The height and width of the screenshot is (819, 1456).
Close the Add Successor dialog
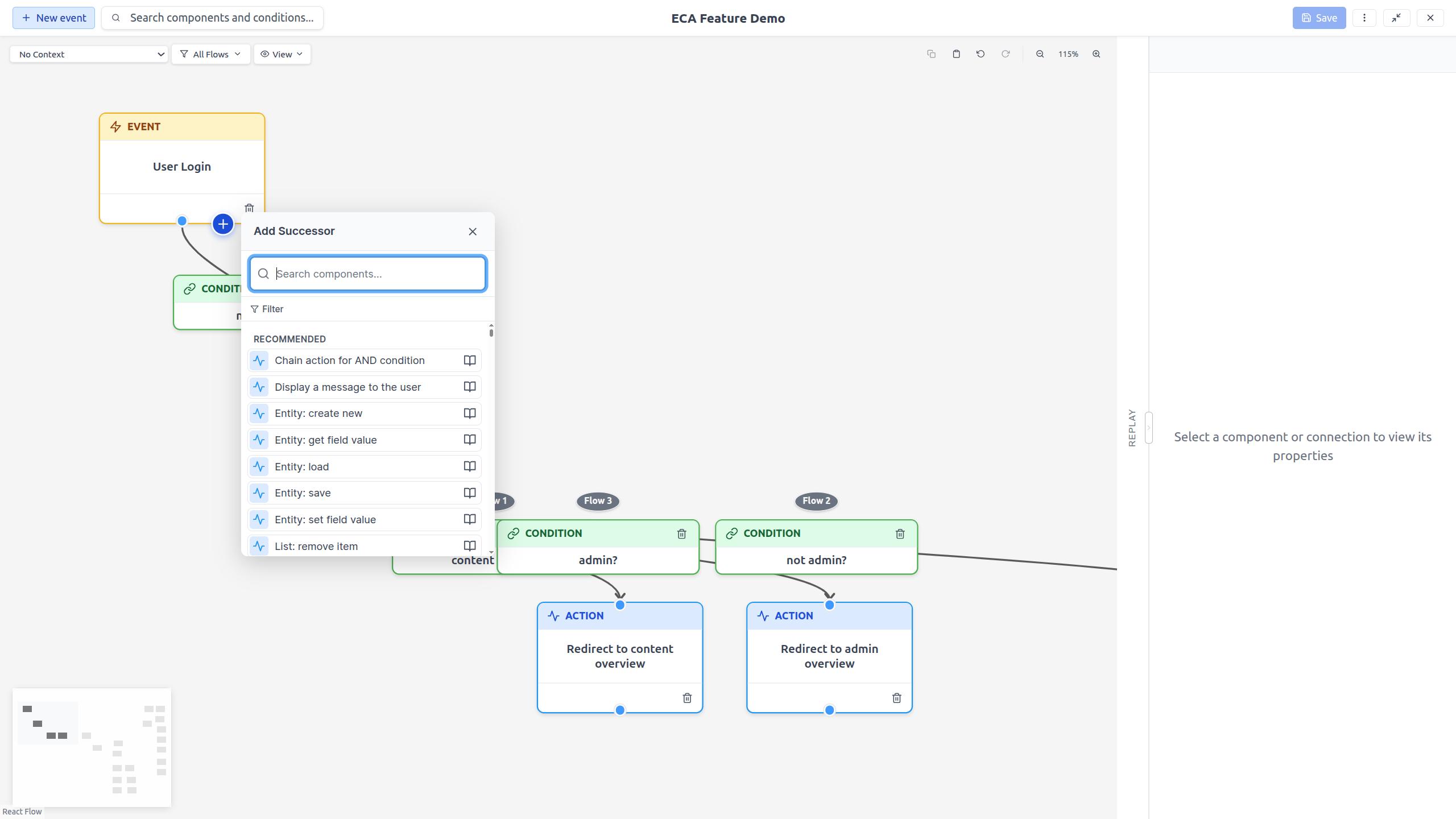pos(473,231)
